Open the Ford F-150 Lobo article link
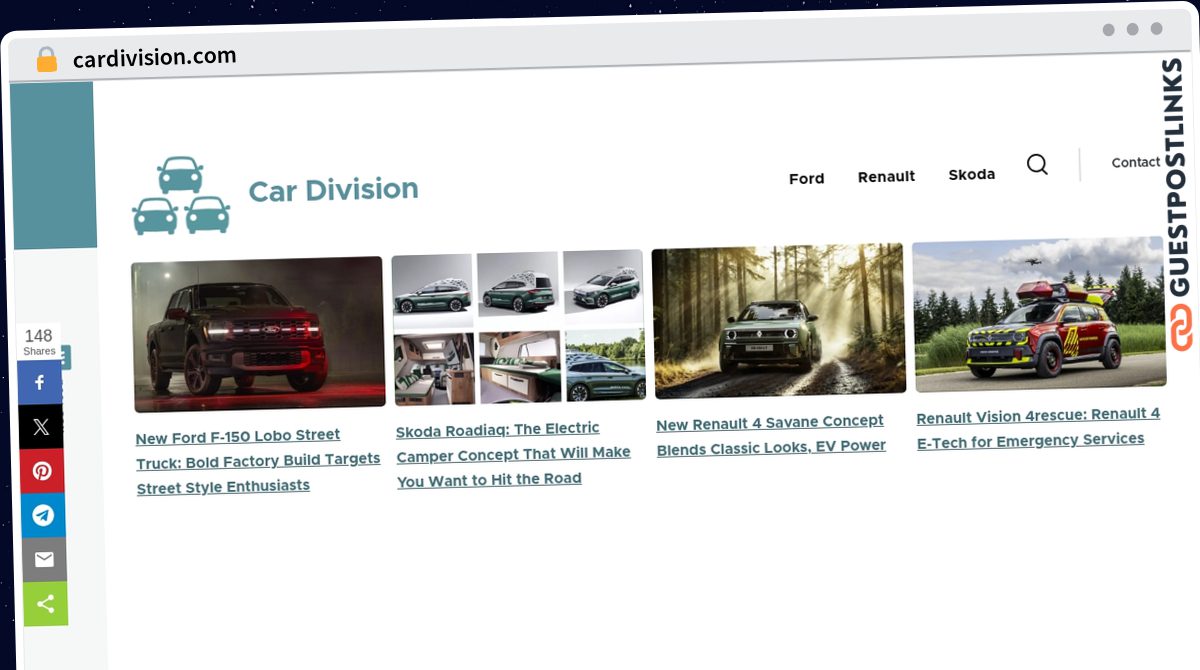The width and height of the screenshot is (1200, 670). (x=258, y=461)
